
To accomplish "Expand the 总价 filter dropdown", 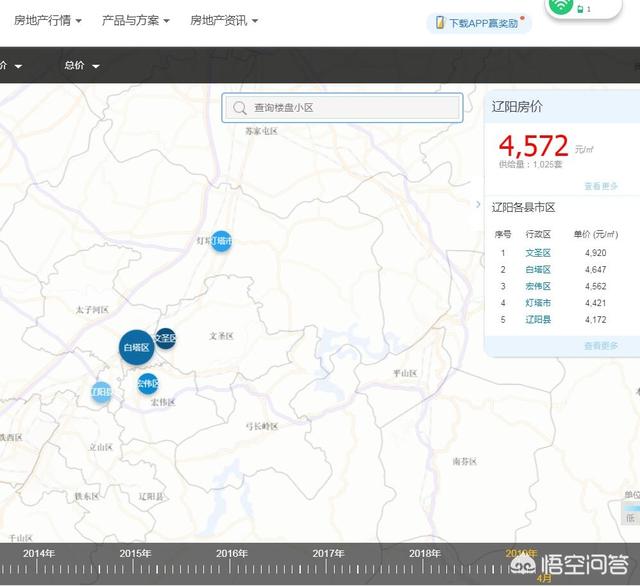I will click(82, 66).
